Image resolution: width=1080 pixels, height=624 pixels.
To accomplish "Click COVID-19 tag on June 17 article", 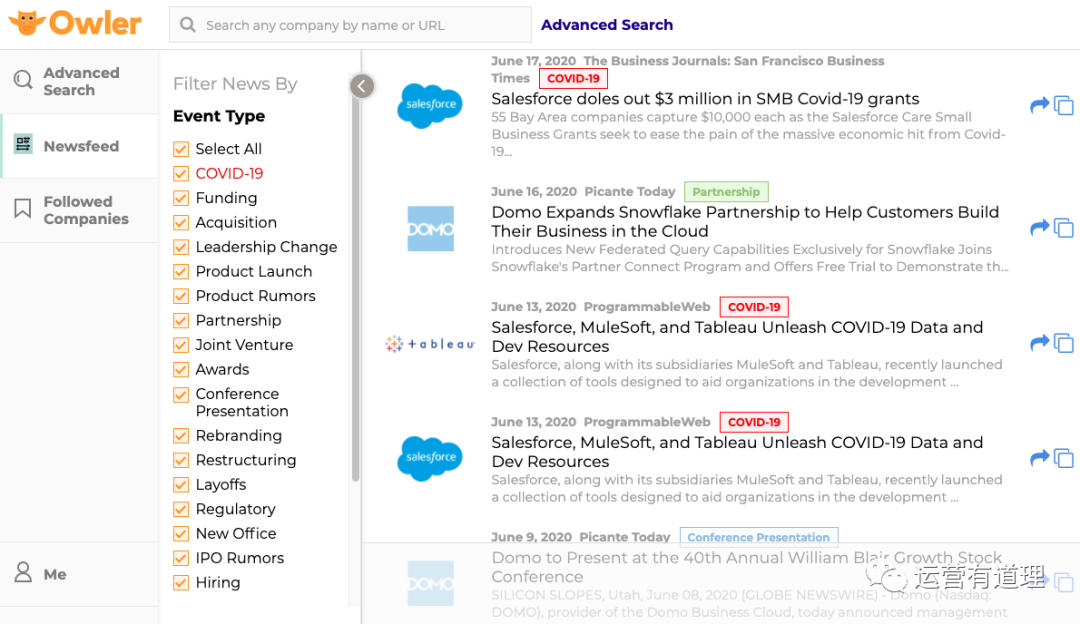I will point(574,79).
